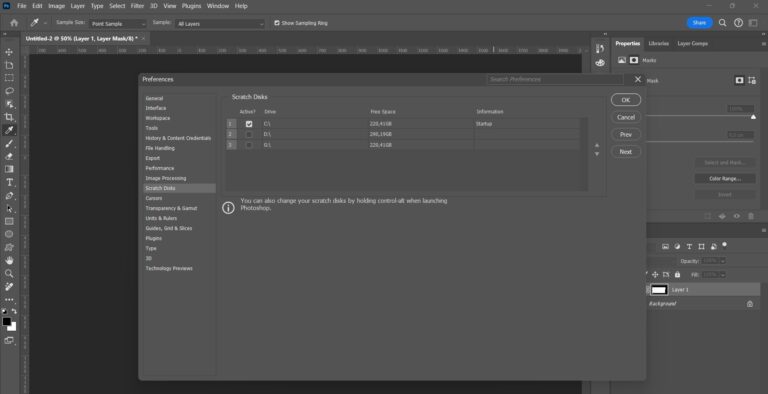768x394 pixels.
Task: Open the Properties panel menu
Action: pos(764,44)
